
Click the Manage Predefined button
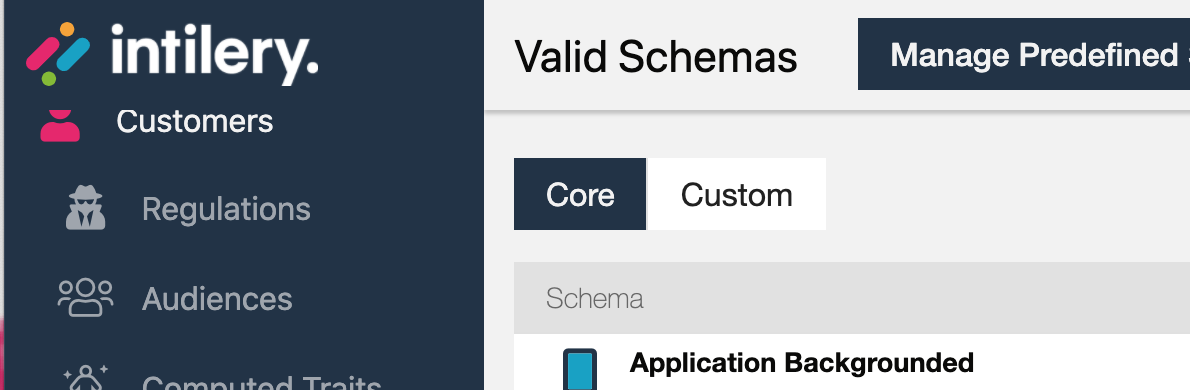point(1024,54)
